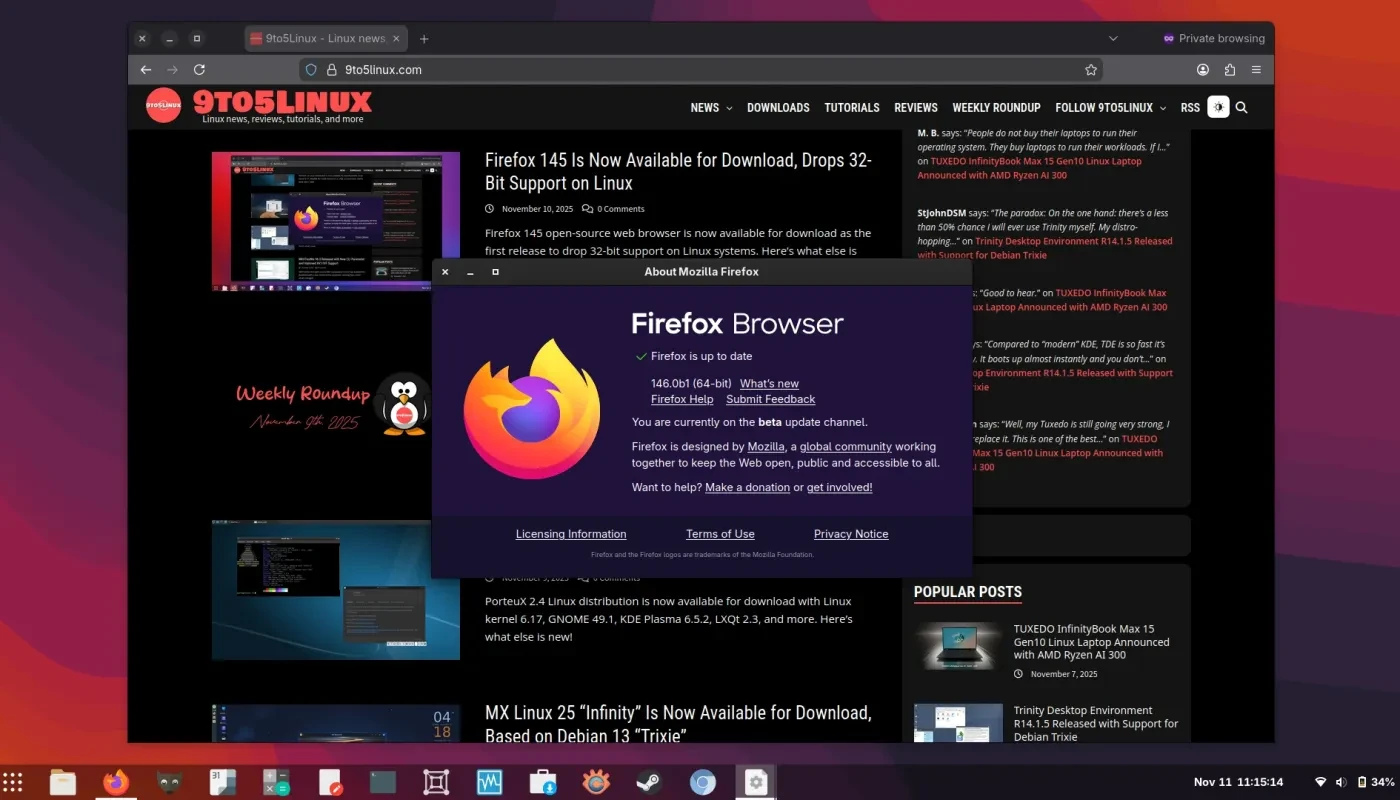Click the Make a donation link
This screenshot has width=1400, height=800.
pos(747,487)
